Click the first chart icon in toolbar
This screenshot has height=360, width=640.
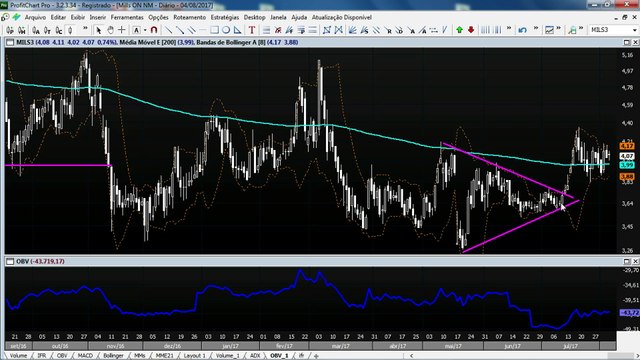[x=10, y=30]
